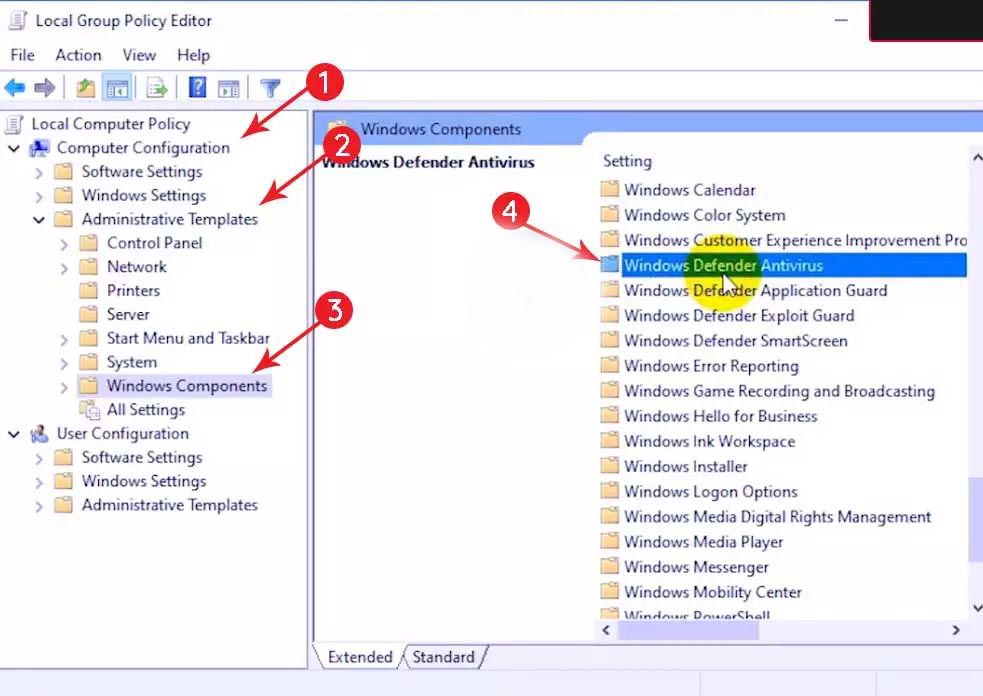Click the Up one level folder icon
This screenshot has width=983, height=696.
click(85, 88)
